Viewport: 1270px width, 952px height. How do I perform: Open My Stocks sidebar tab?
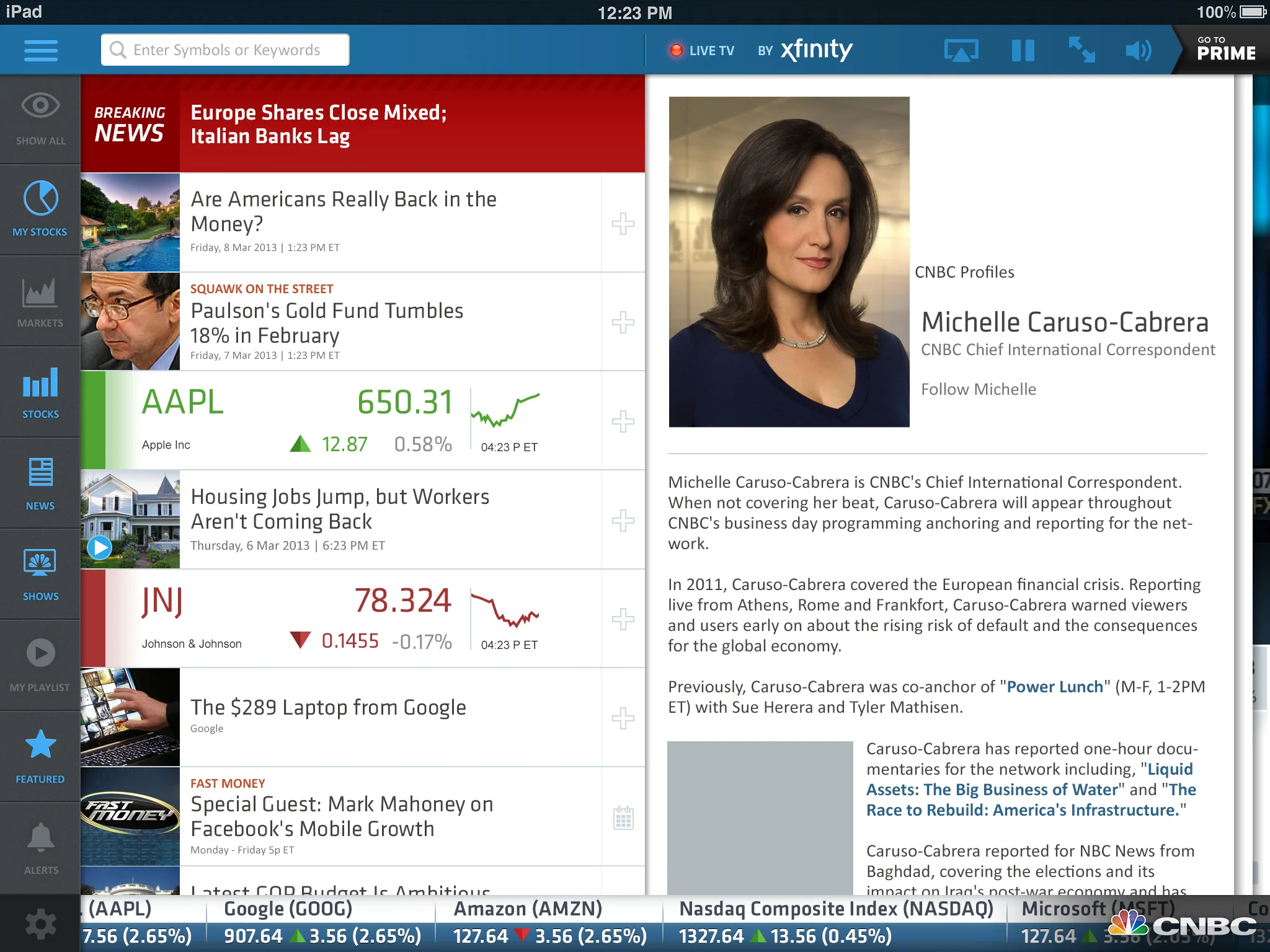tap(40, 209)
